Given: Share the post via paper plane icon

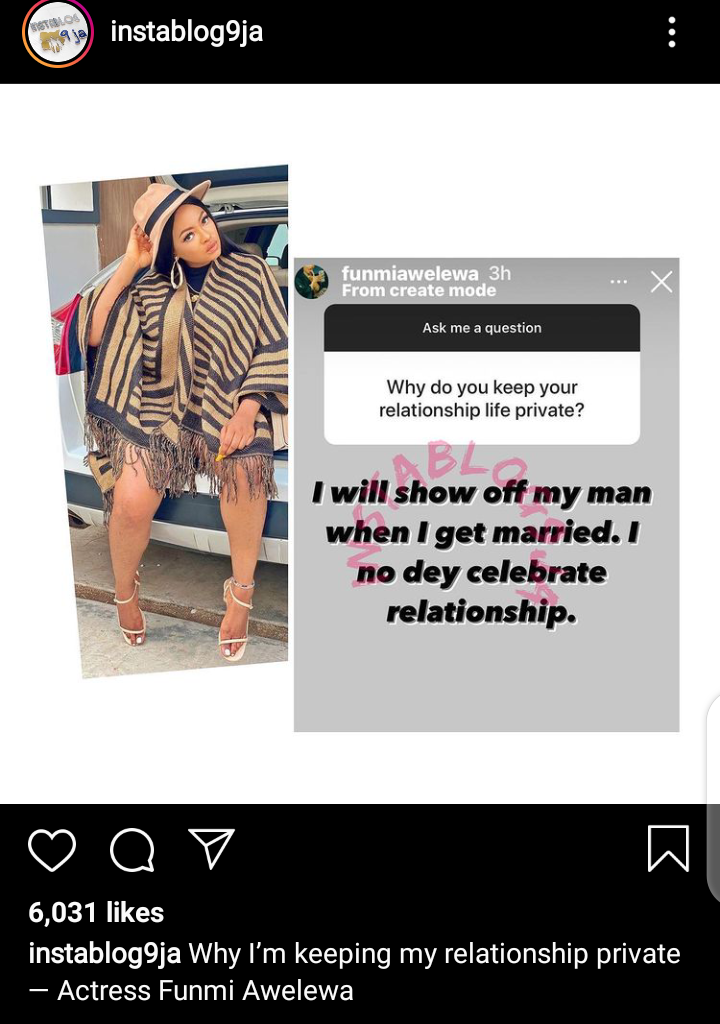Looking at the screenshot, I should click(211, 848).
